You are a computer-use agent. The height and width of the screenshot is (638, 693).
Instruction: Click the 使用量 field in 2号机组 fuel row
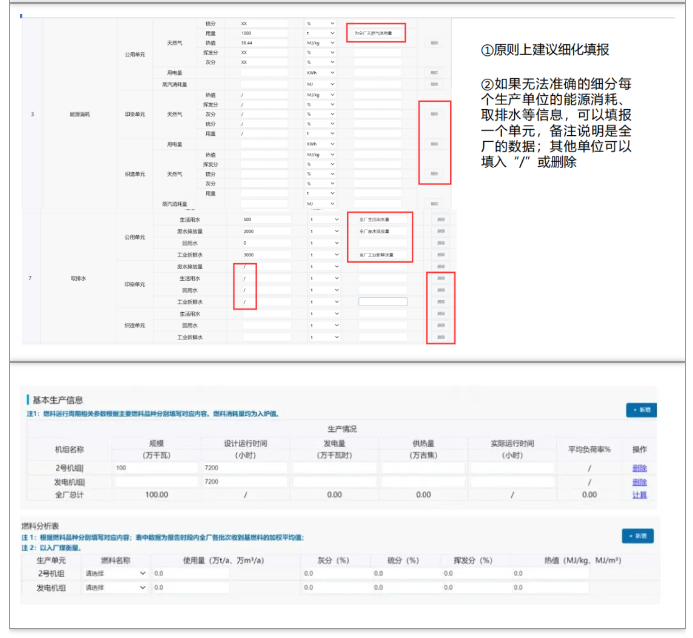coord(190,574)
